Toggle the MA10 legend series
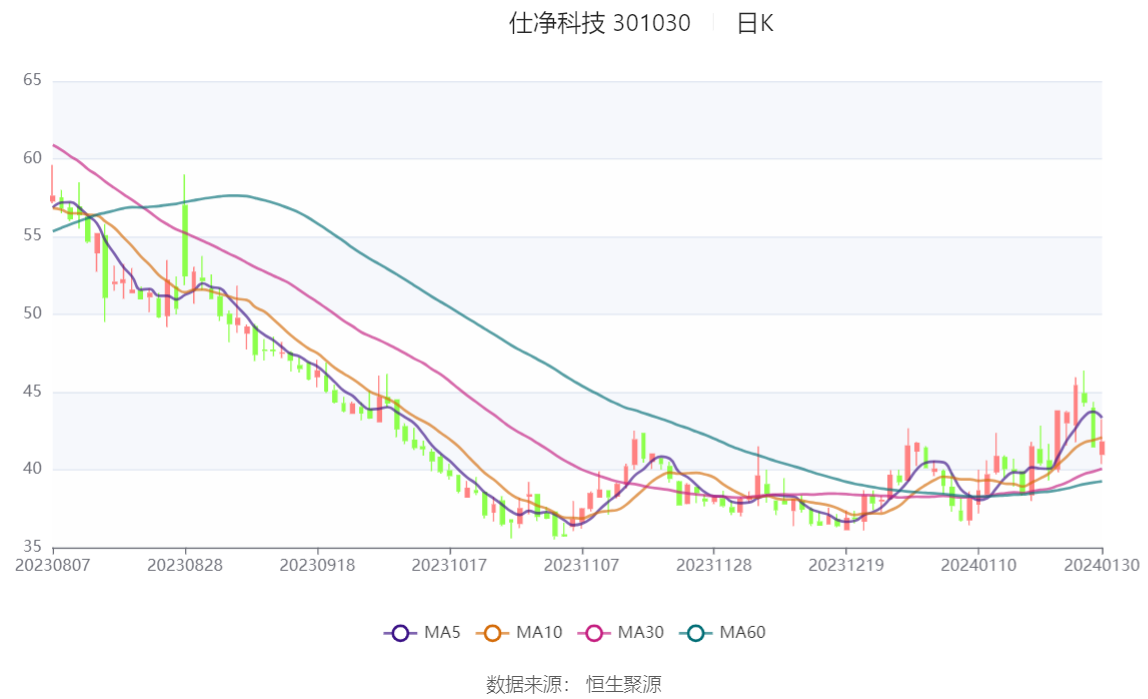Viewport: 1148px width, 699px height. [519, 632]
